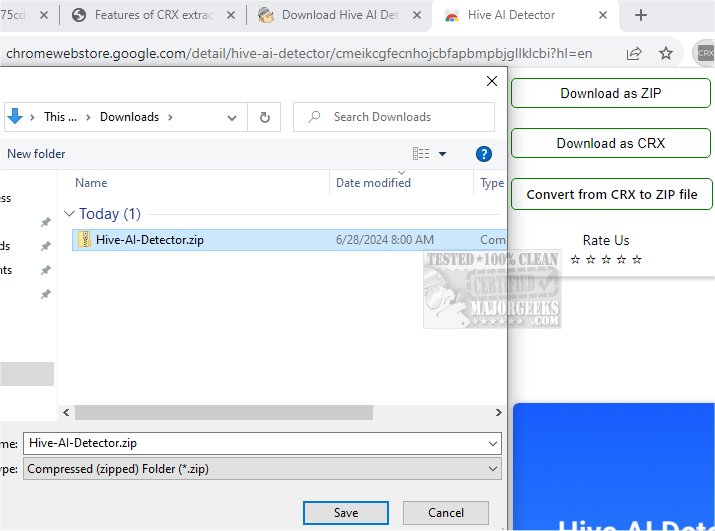Image resolution: width=715 pixels, height=531 pixels.
Task: Collapse the Today (1) group
Action: click(69, 213)
